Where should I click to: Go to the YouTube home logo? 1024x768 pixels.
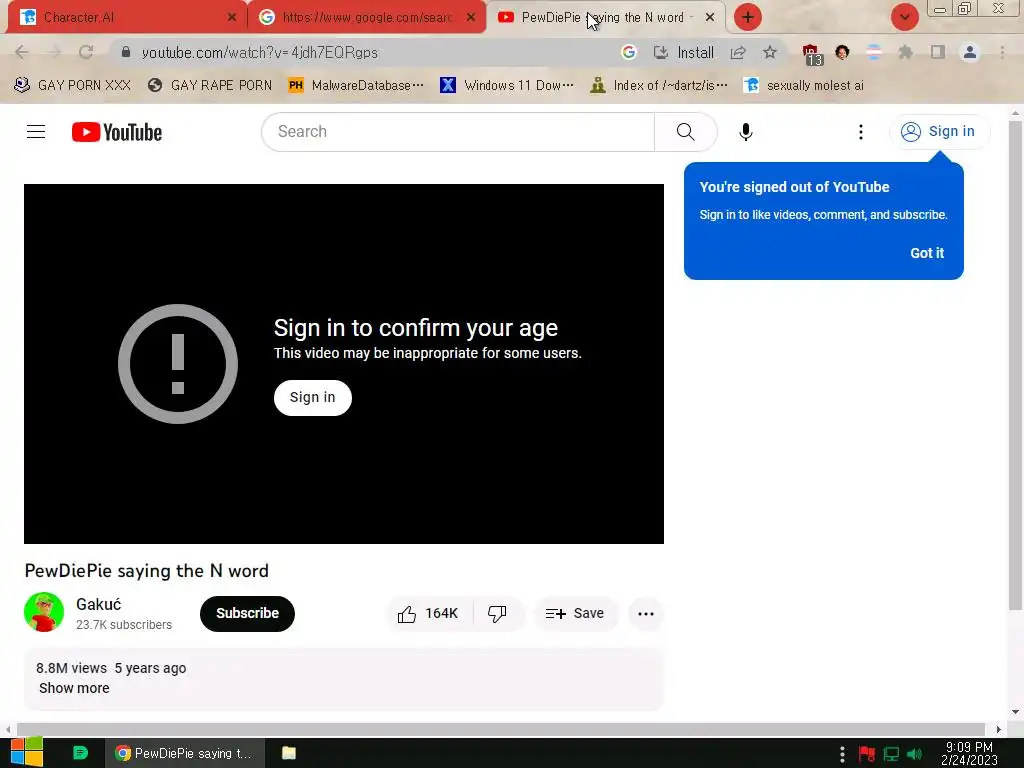(x=117, y=132)
